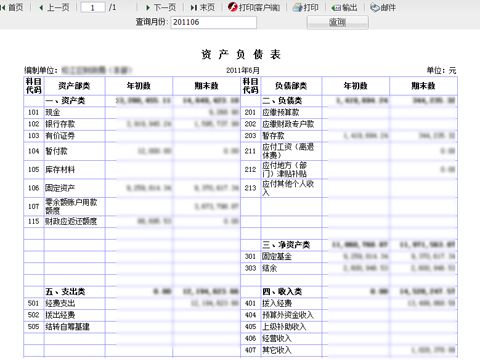Click the 单位: 元 label
This screenshot has height=361, width=480.
tap(441, 70)
